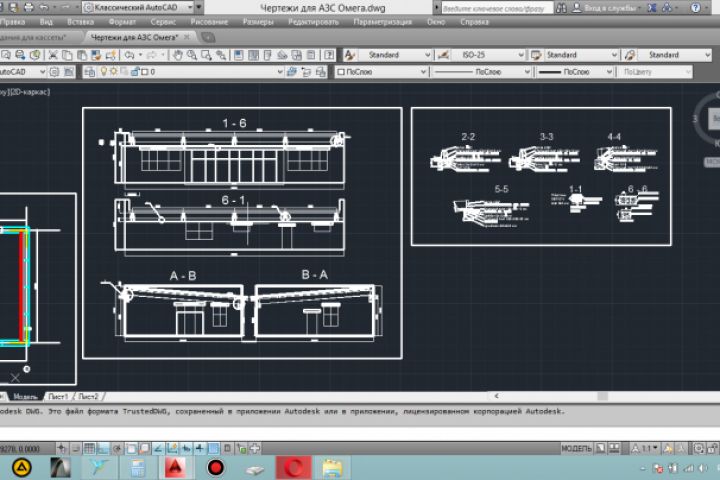Open the Autodesk Exchange X icon
The width and height of the screenshot is (720, 480).
652,8
